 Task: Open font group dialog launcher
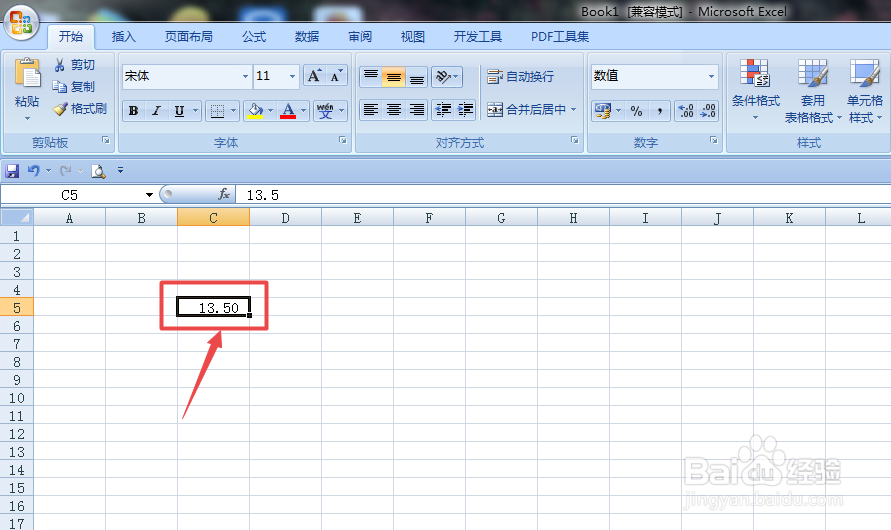click(x=343, y=140)
